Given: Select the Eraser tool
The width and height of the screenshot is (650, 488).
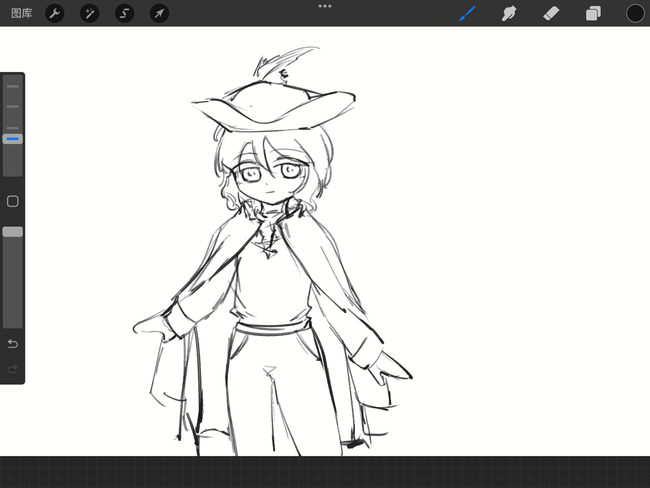Looking at the screenshot, I should 551,13.
